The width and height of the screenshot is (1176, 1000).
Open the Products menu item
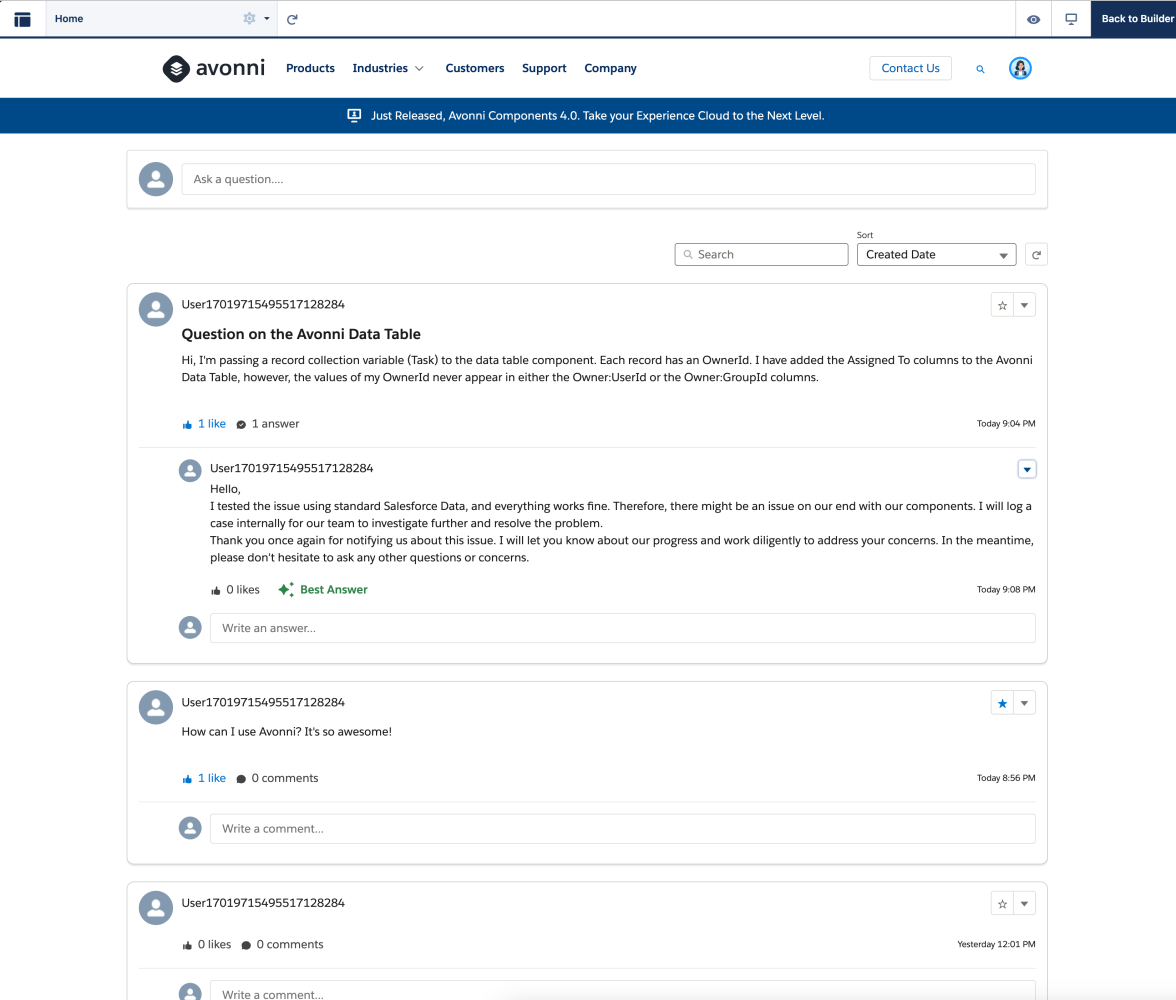pyautogui.click(x=310, y=68)
